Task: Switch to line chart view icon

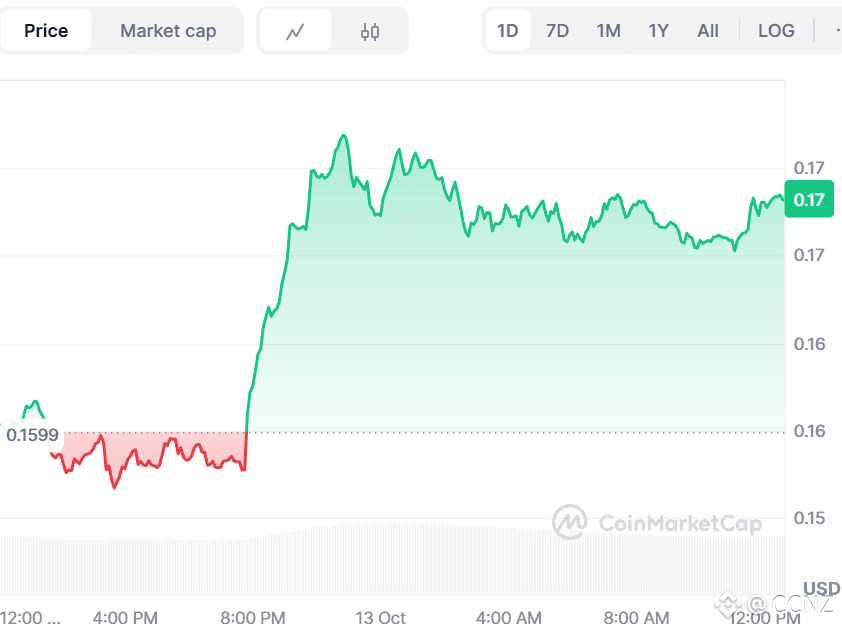Action: pos(295,32)
